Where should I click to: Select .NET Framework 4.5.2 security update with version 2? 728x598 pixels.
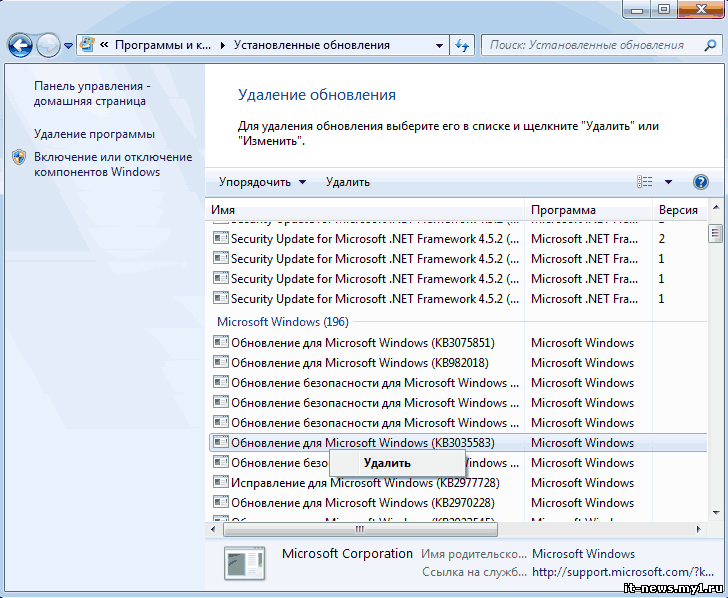point(458,239)
